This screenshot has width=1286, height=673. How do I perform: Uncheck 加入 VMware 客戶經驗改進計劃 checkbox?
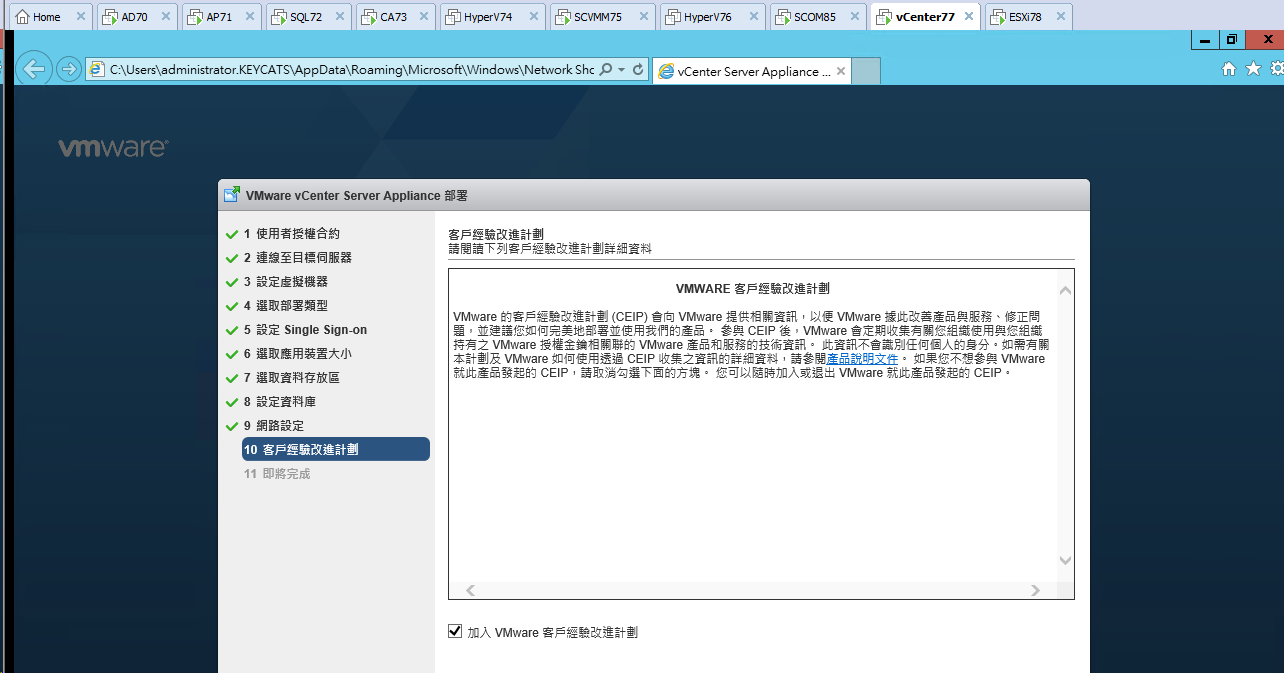(455, 631)
